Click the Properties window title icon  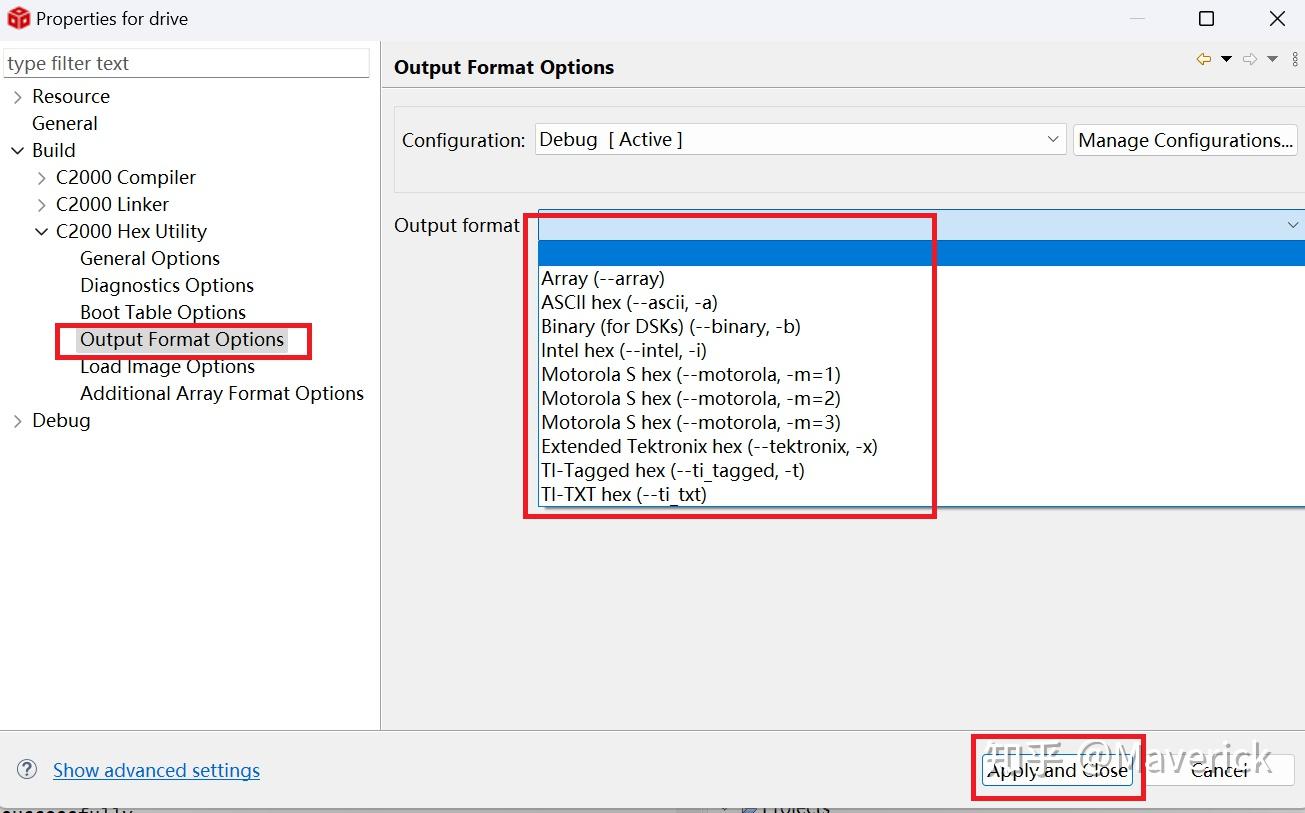(18, 18)
